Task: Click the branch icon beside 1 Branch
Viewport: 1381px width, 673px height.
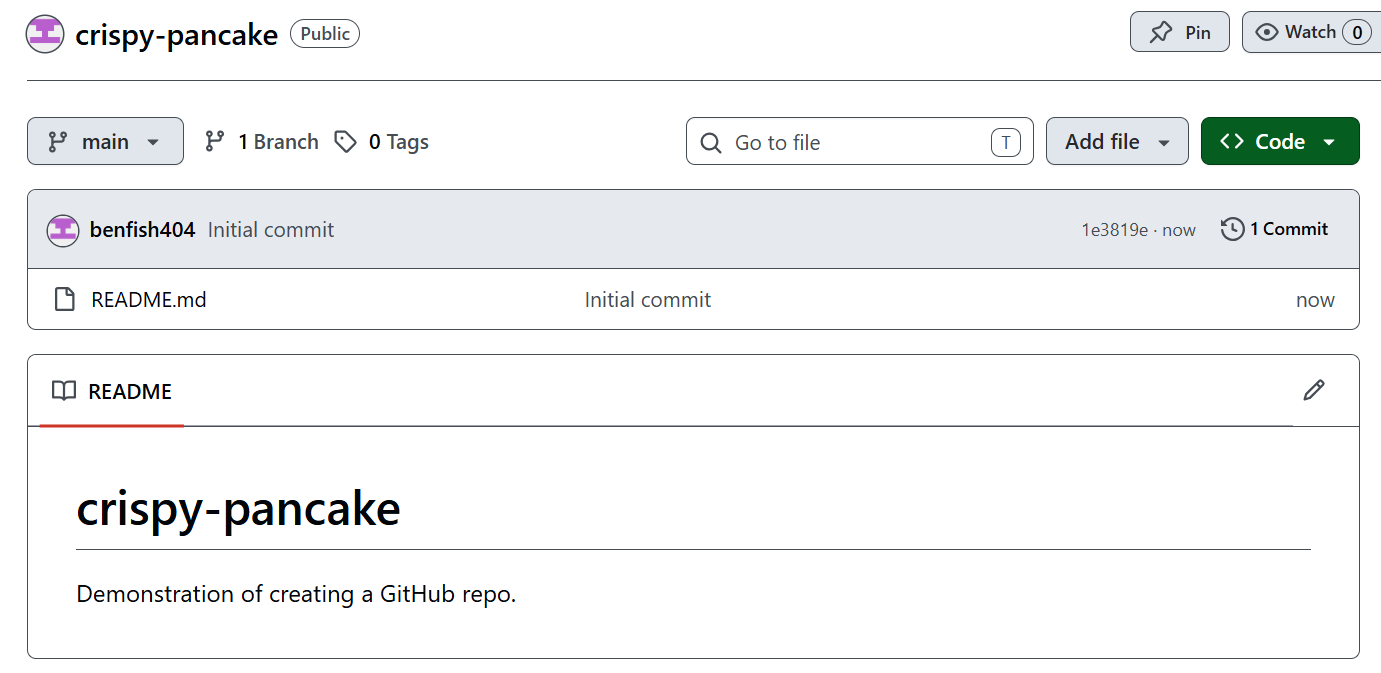Action: pyautogui.click(x=214, y=142)
